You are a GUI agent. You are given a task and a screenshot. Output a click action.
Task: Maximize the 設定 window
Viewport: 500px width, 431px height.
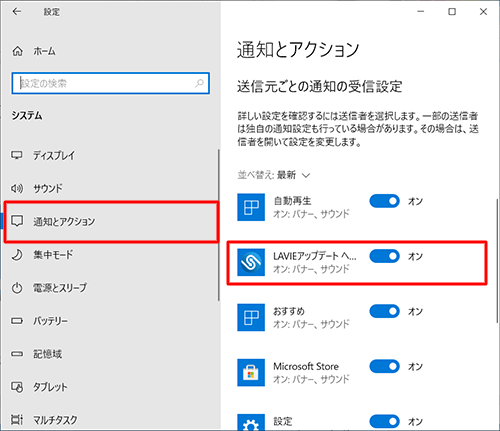[452, 12]
